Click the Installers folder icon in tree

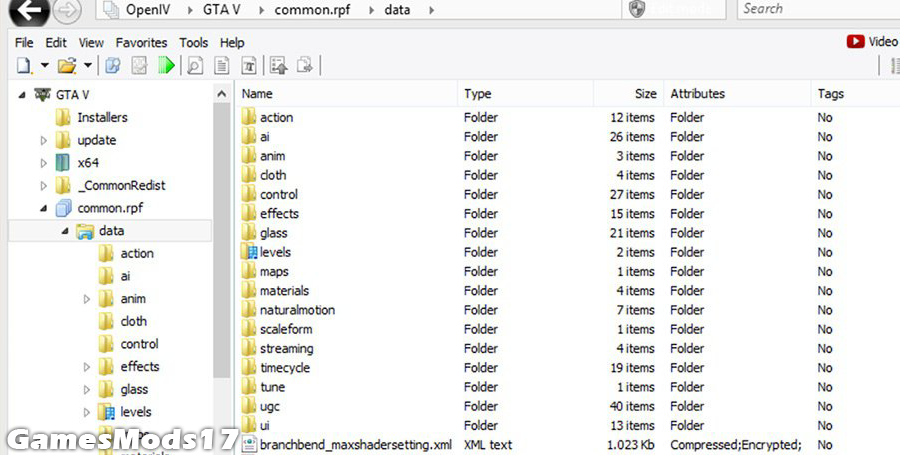point(63,117)
